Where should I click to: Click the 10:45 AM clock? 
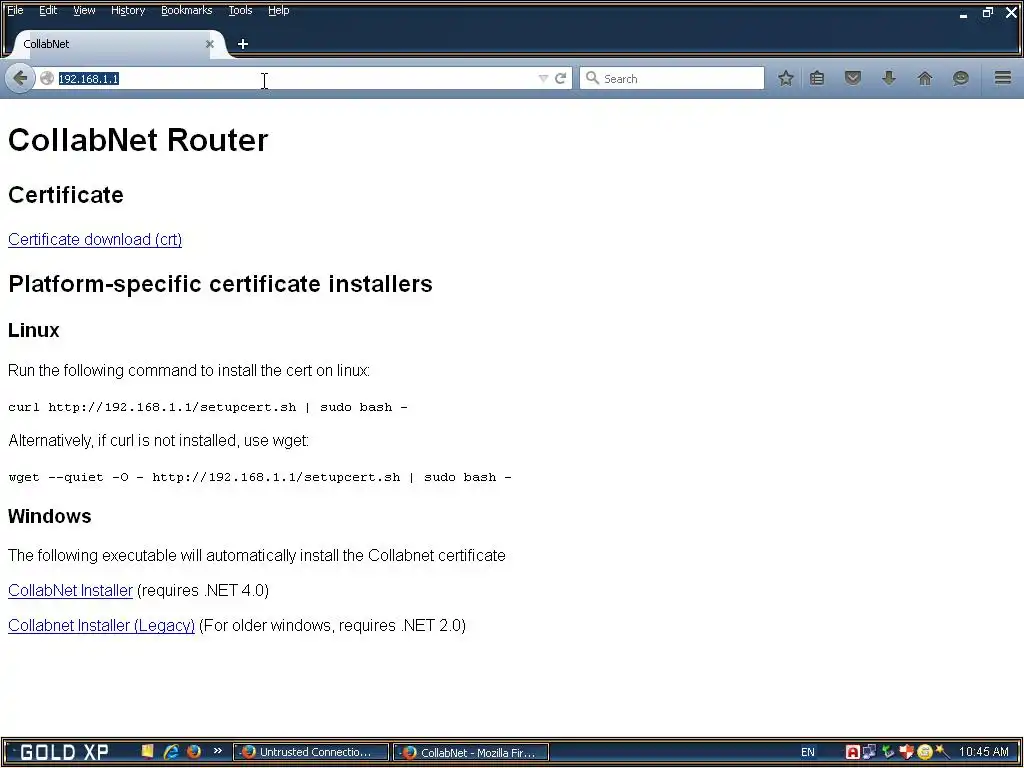coord(984,752)
